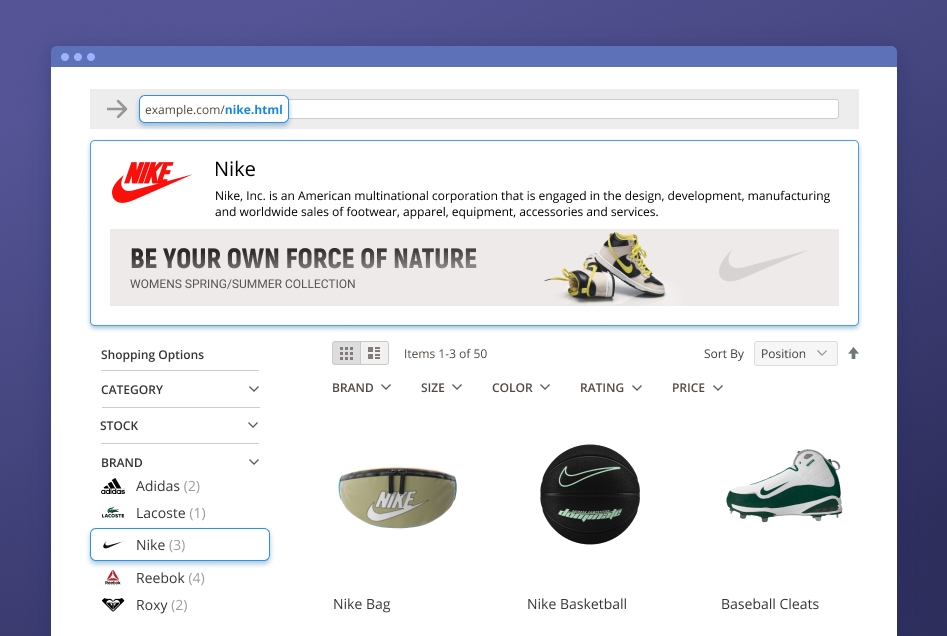Click the Nike swoosh in brand filter
This screenshot has height=636, width=947.
pyautogui.click(x=113, y=545)
